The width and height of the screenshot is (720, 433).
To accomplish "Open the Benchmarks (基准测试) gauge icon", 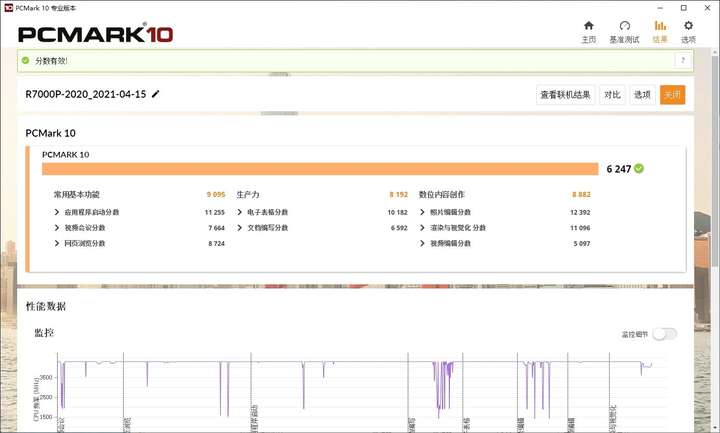I will tap(624, 26).
